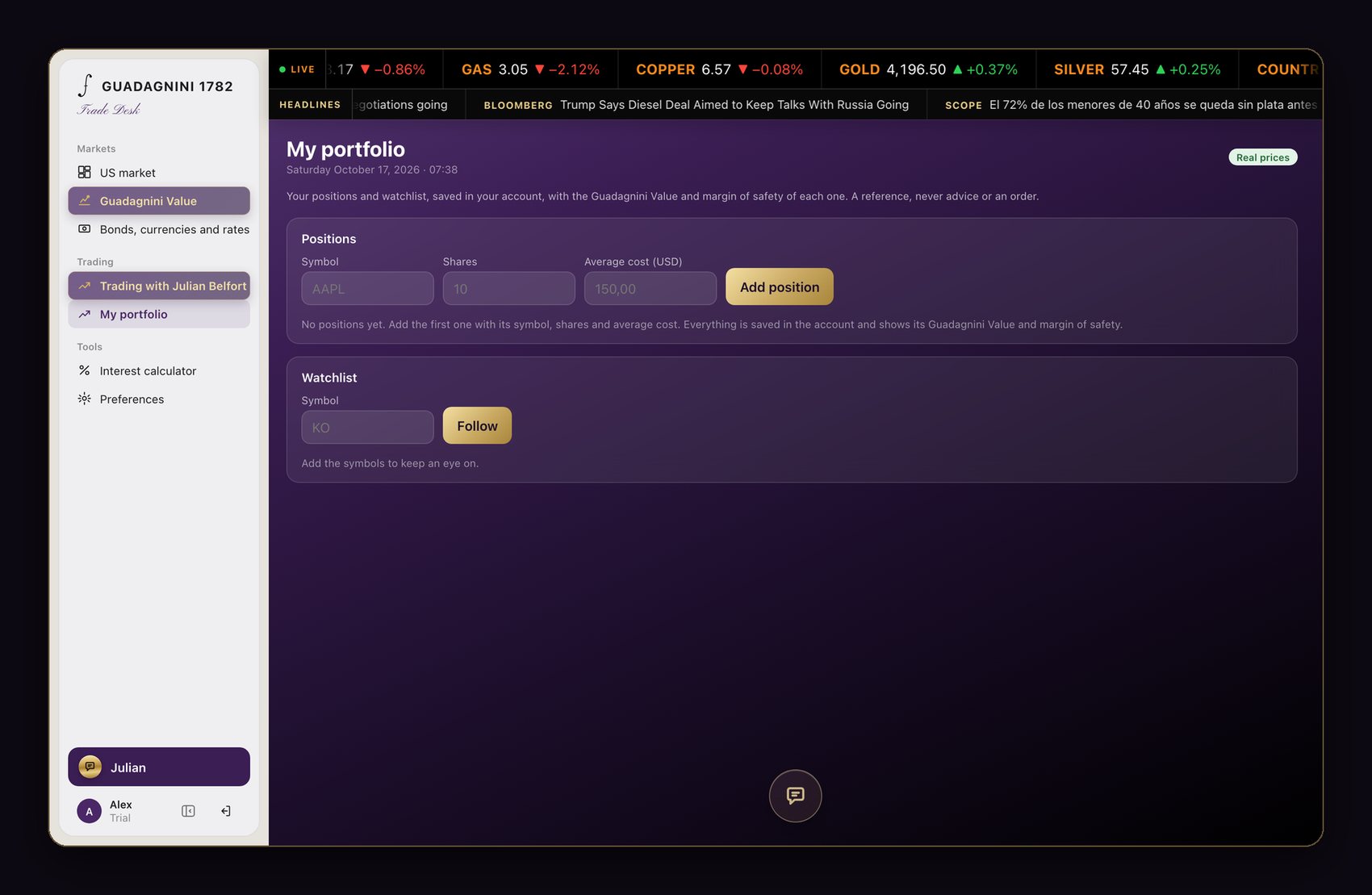Focus the Positions Symbol field (AAPL)
This screenshot has height=895, width=1372.
(367, 288)
